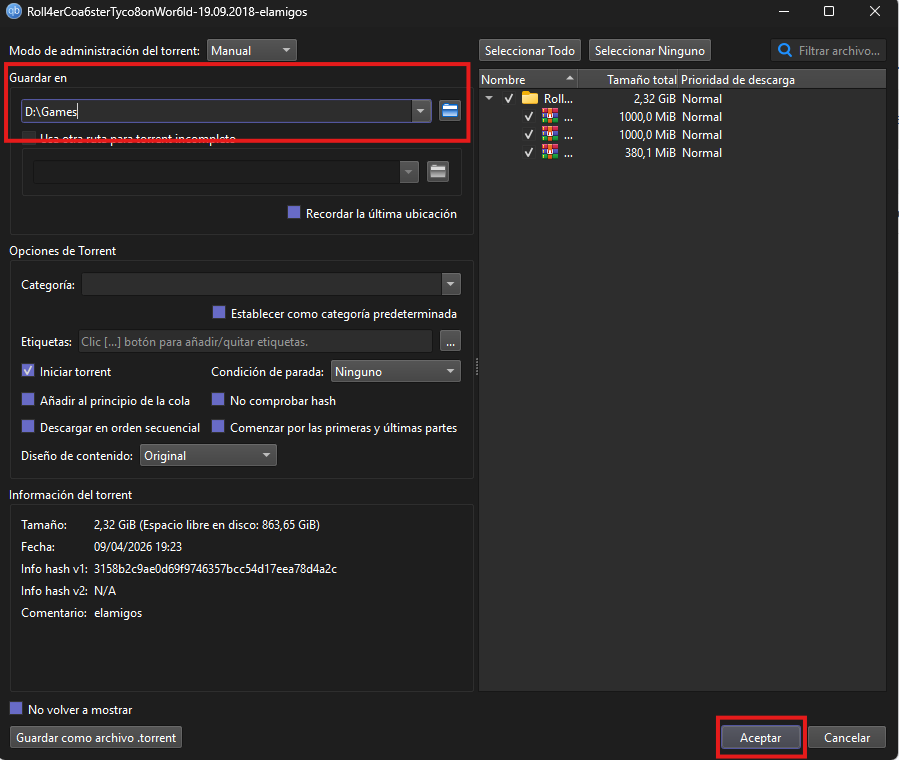
Task: Toggle the Iniciar torrent checkbox
Action: click(28, 371)
